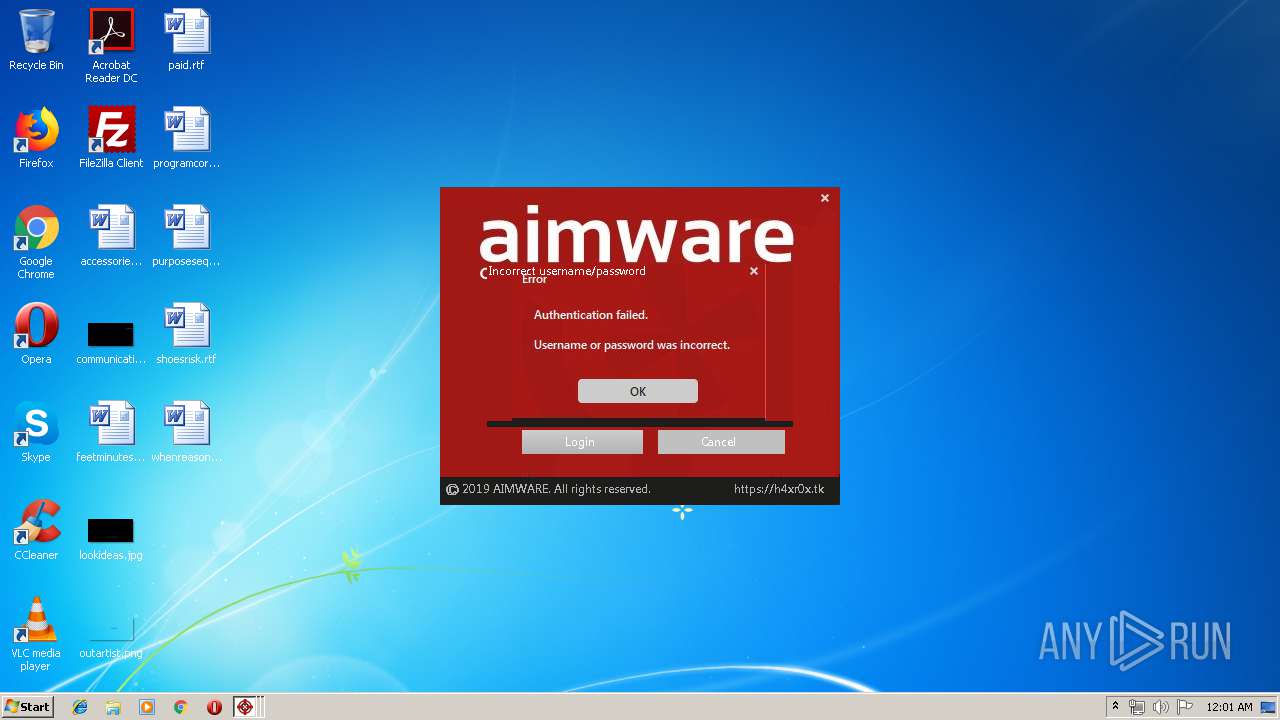The width and height of the screenshot is (1280, 720).
Task: Launch Skype from the desktop
Action: coord(36,432)
